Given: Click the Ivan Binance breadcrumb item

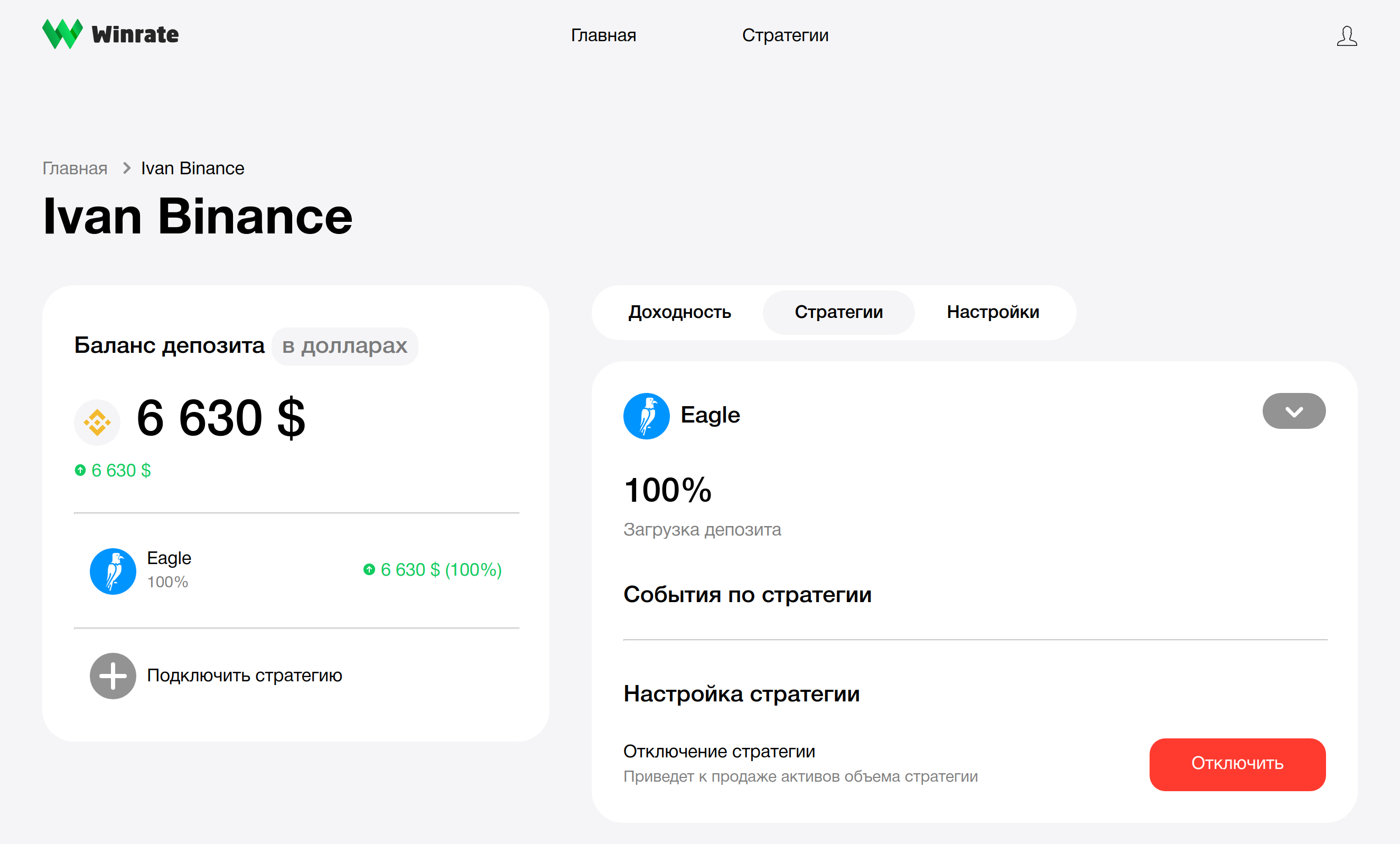Looking at the screenshot, I should point(193,168).
